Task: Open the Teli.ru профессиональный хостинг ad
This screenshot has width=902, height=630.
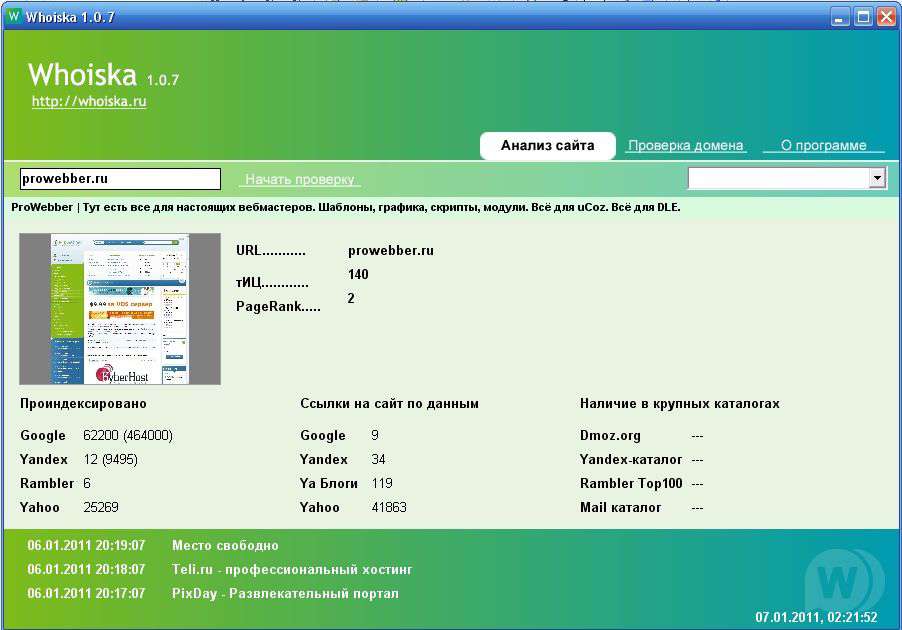Action: 292,570
